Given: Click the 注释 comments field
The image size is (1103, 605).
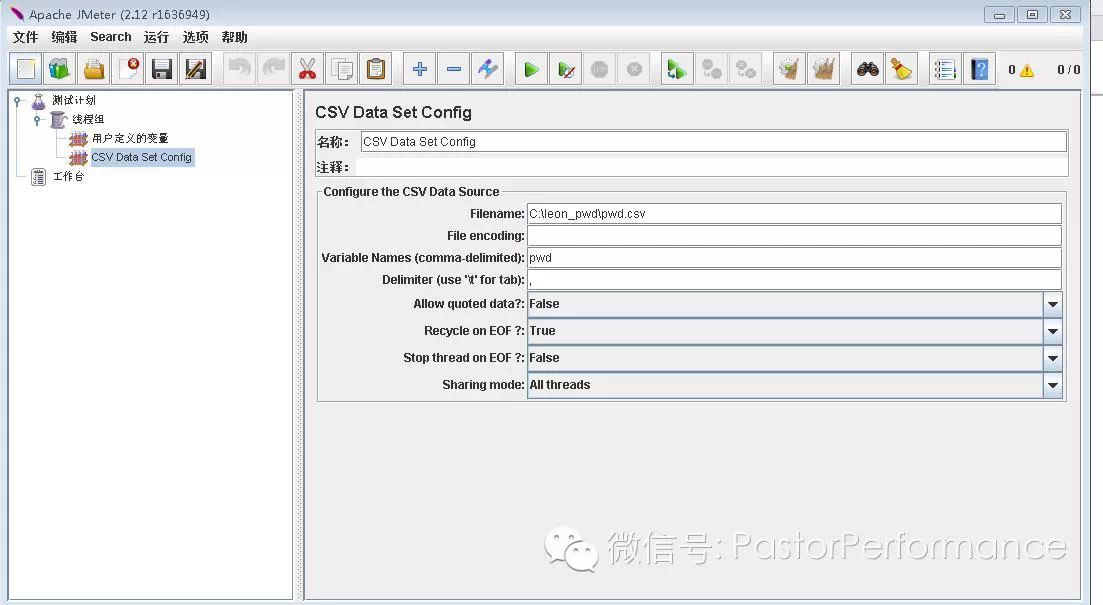Looking at the screenshot, I should click(x=711, y=167).
